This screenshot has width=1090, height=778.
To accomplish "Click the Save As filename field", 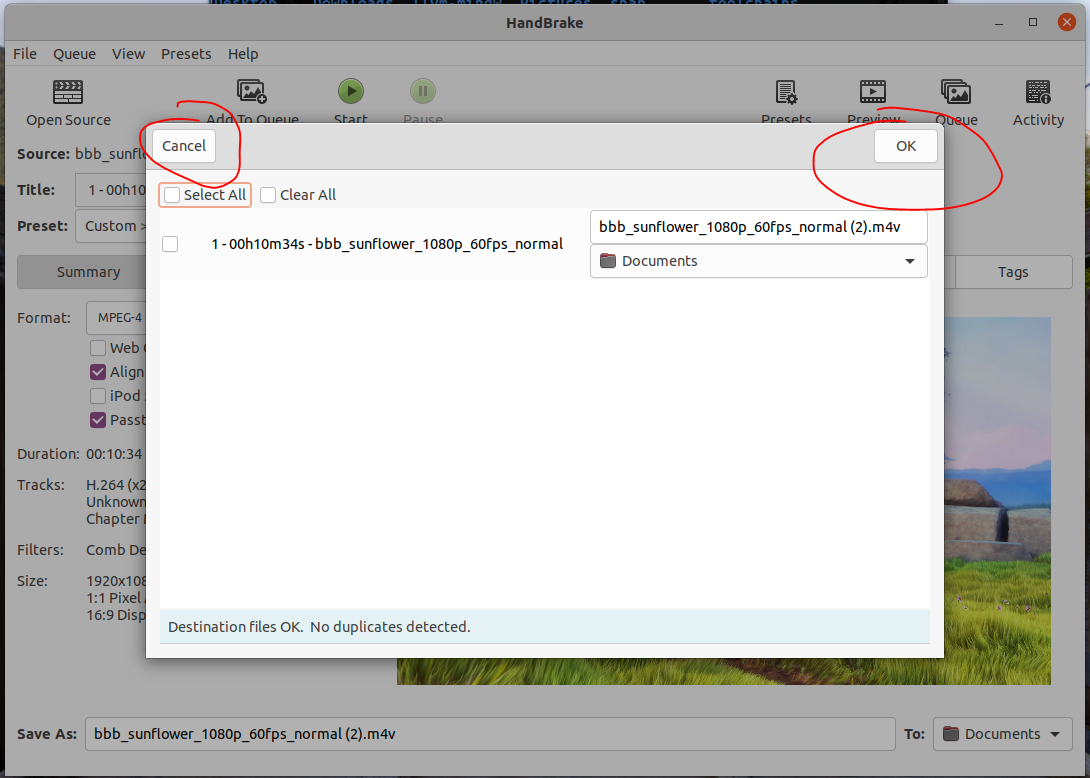I will tap(490, 734).
